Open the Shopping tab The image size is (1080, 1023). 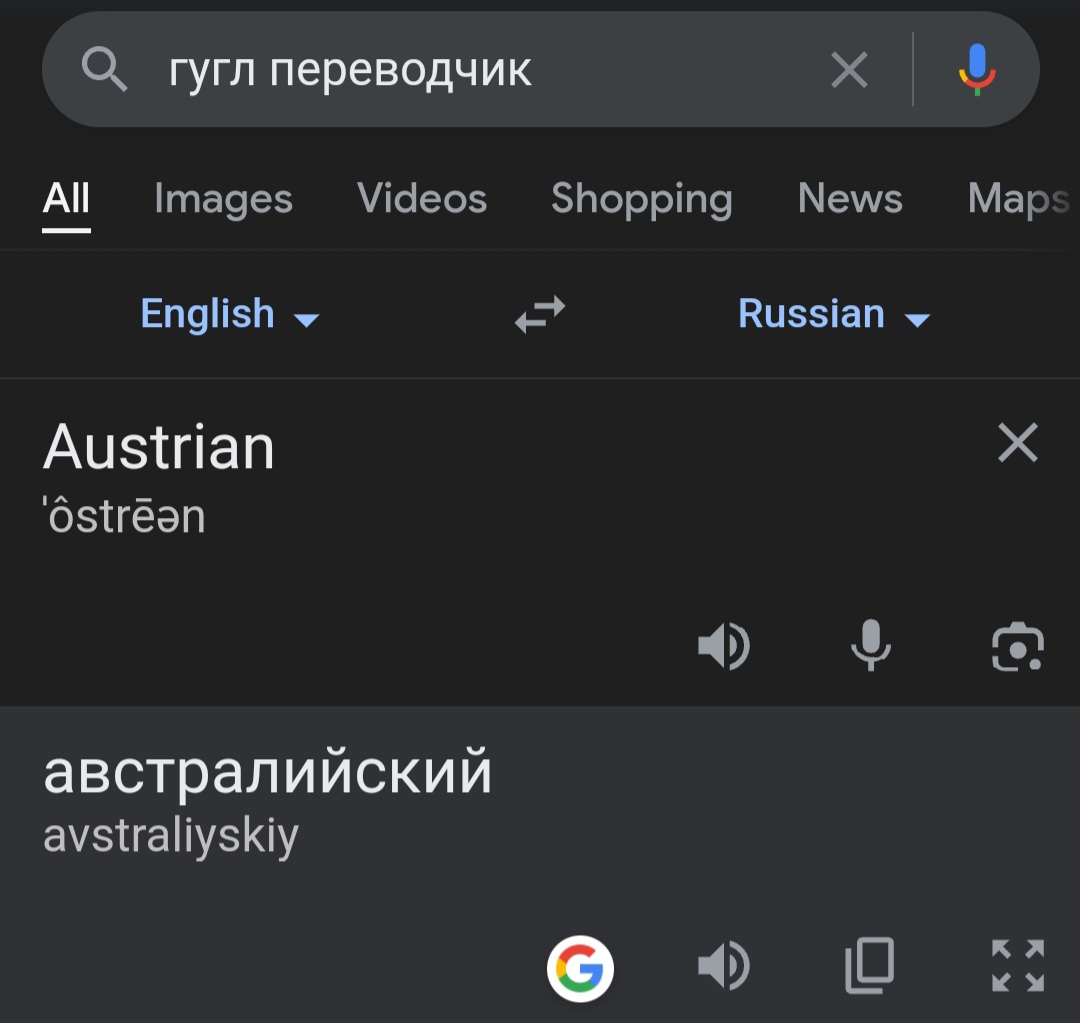point(641,199)
